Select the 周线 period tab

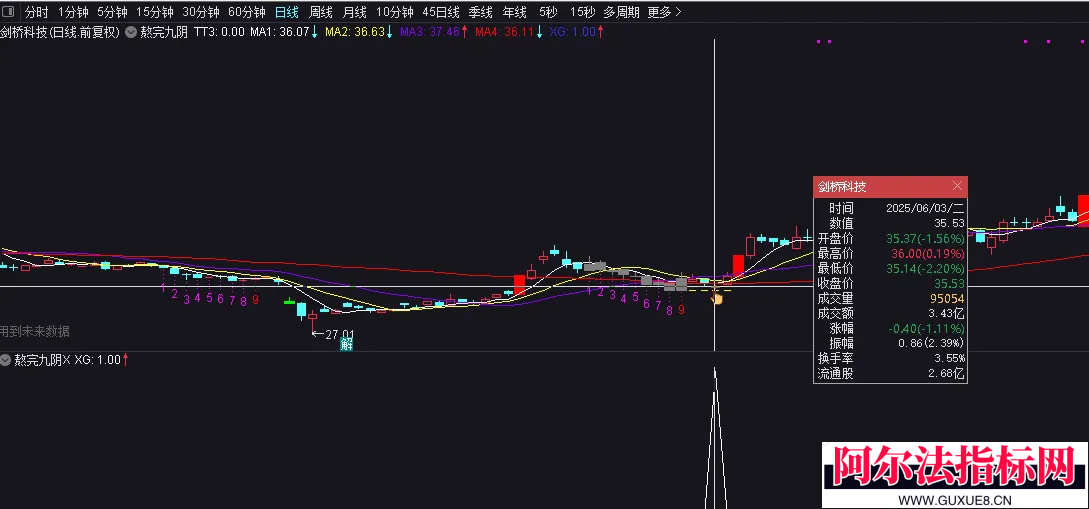point(321,12)
